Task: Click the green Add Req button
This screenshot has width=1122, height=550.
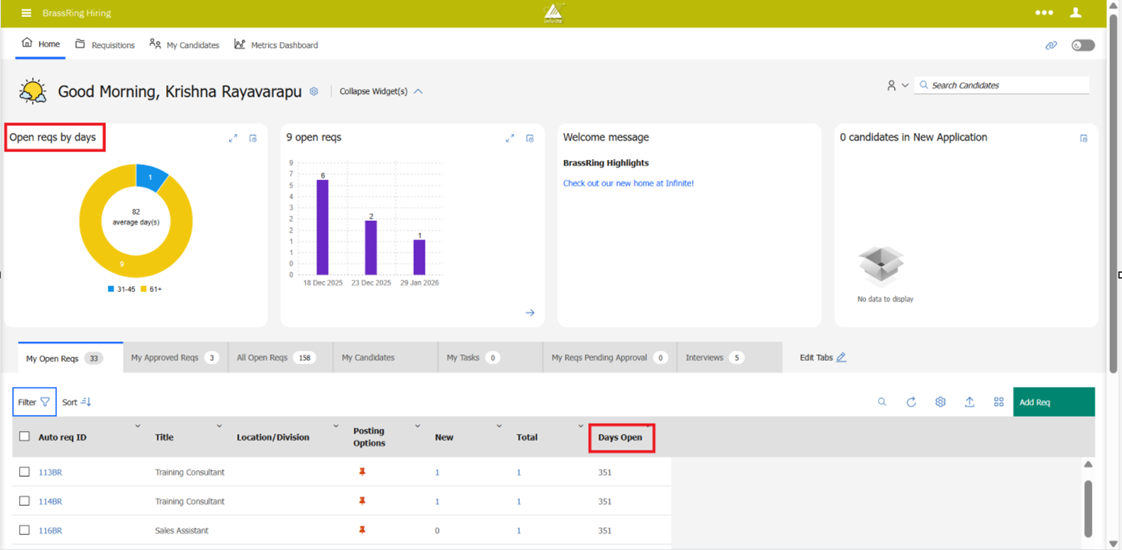Action: pyautogui.click(x=1053, y=402)
